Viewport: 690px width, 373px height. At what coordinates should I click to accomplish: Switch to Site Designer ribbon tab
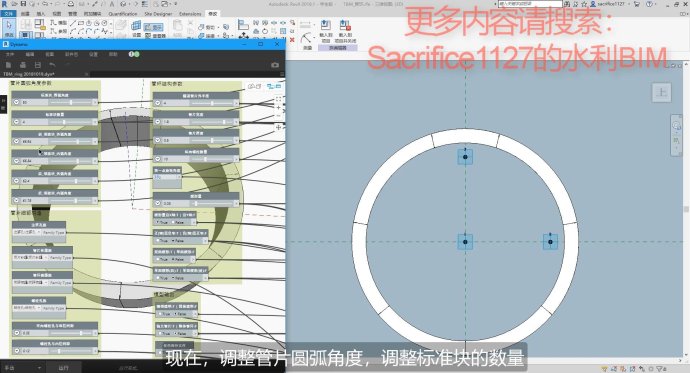coord(158,14)
